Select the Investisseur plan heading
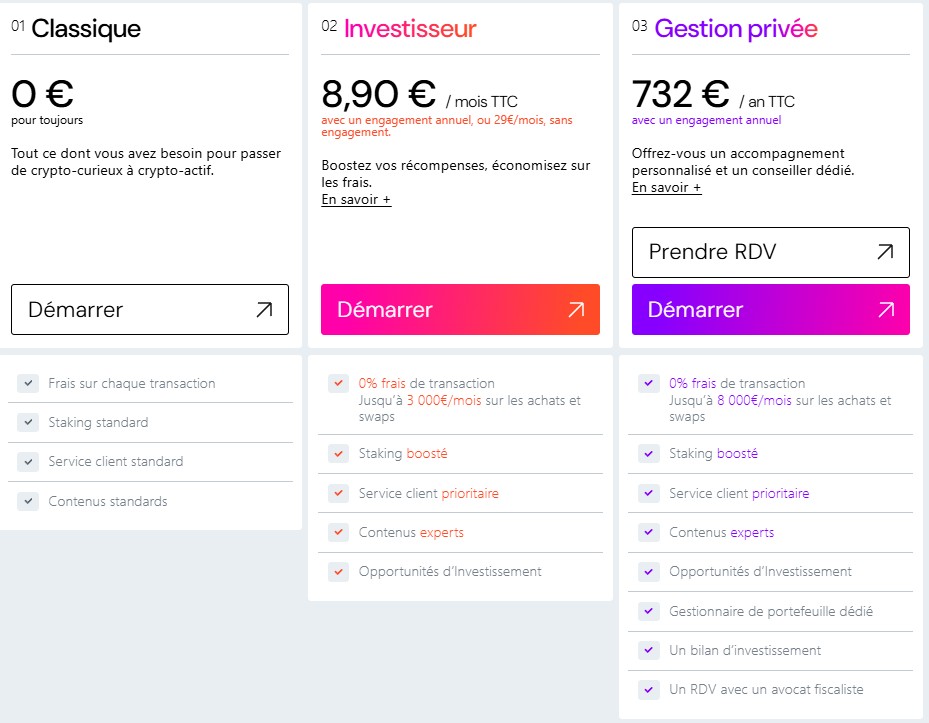This screenshot has width=929, height=723. pyautogui.click(x=410, y=29)
